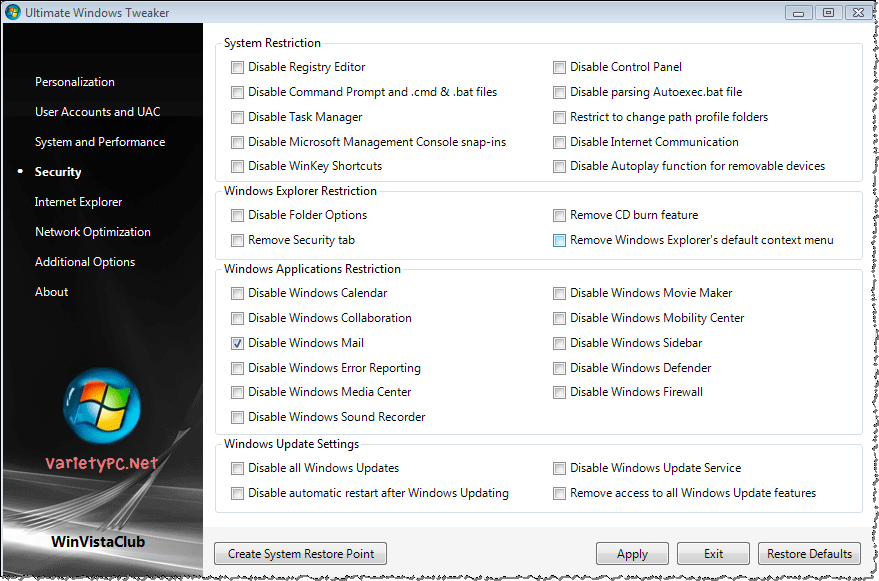Tick Disable Windows Mobility Center
This screenshot has height=581, width=879.
pyautogui.click(x=559, y=318)
